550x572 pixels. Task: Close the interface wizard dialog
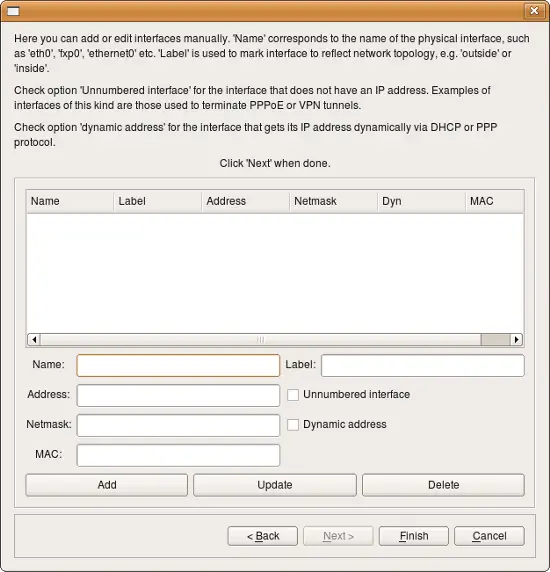click(534, 11)
